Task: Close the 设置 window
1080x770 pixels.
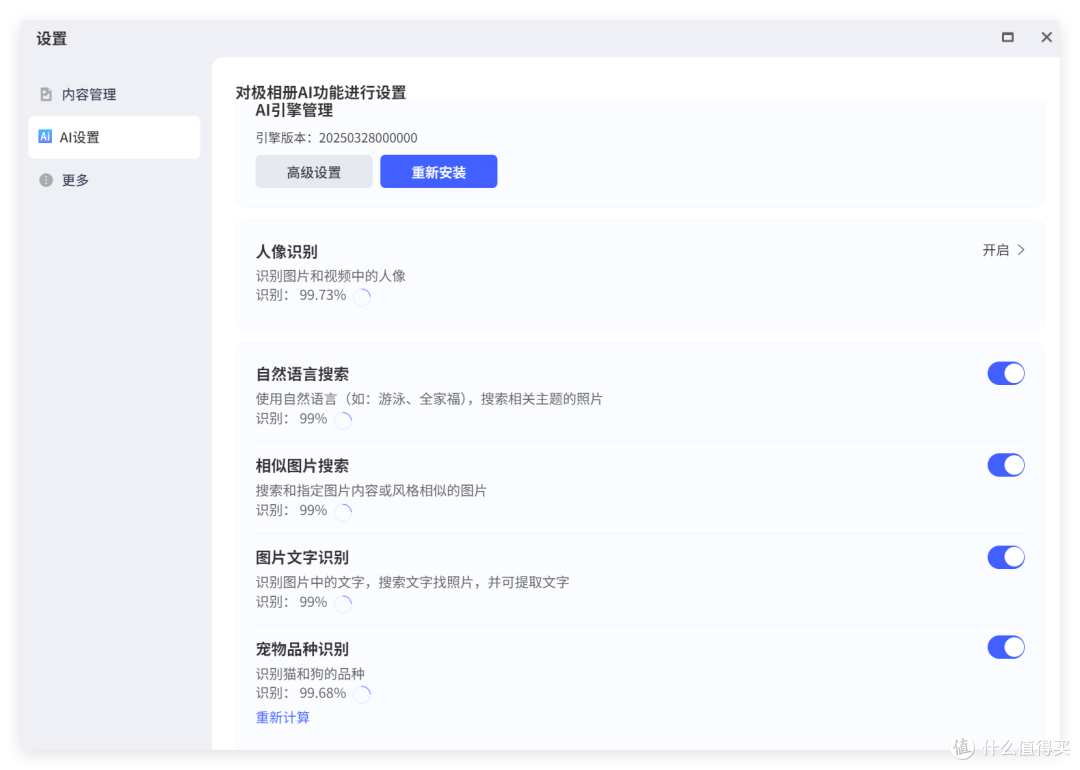Action: click(1046, 37)
